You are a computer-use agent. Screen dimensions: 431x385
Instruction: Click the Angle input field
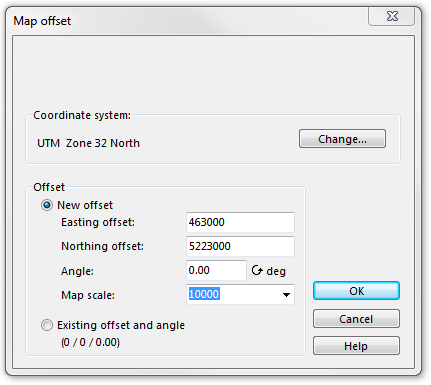pyautogui.click(x=216, y=270)
